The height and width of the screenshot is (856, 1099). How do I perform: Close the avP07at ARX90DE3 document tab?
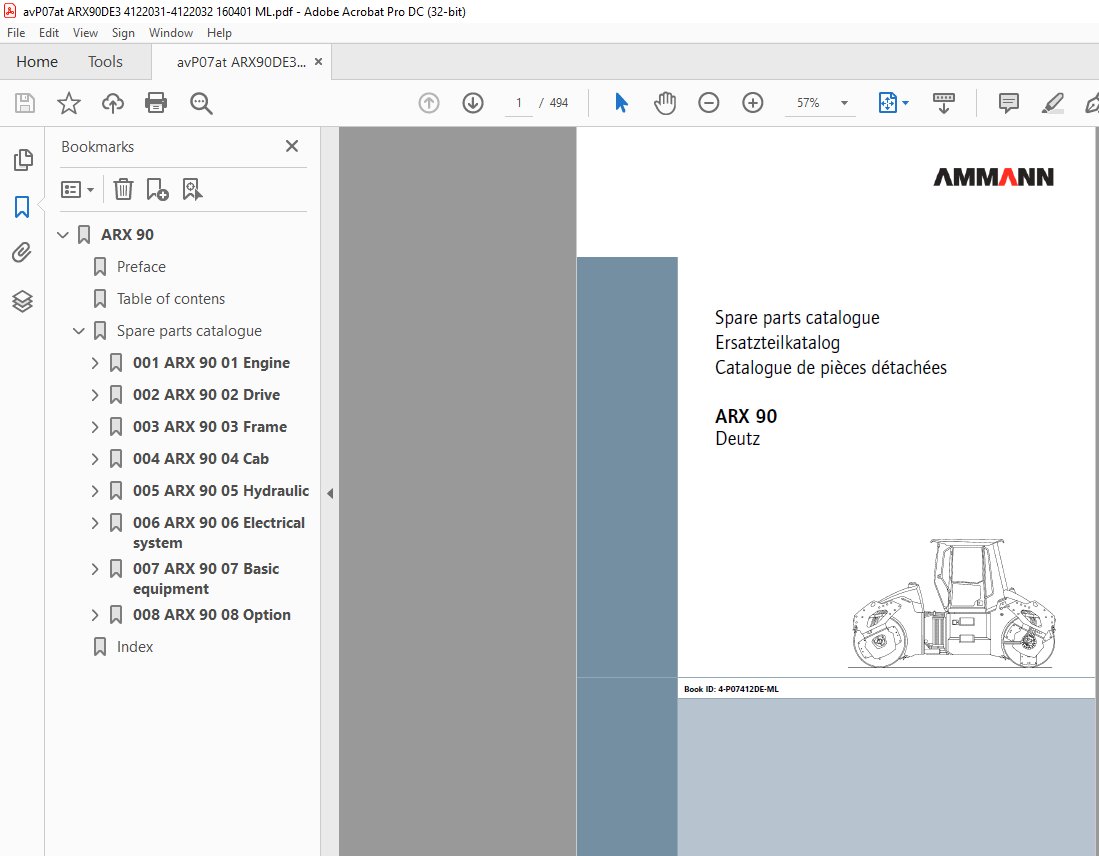[x=318, y=62]
